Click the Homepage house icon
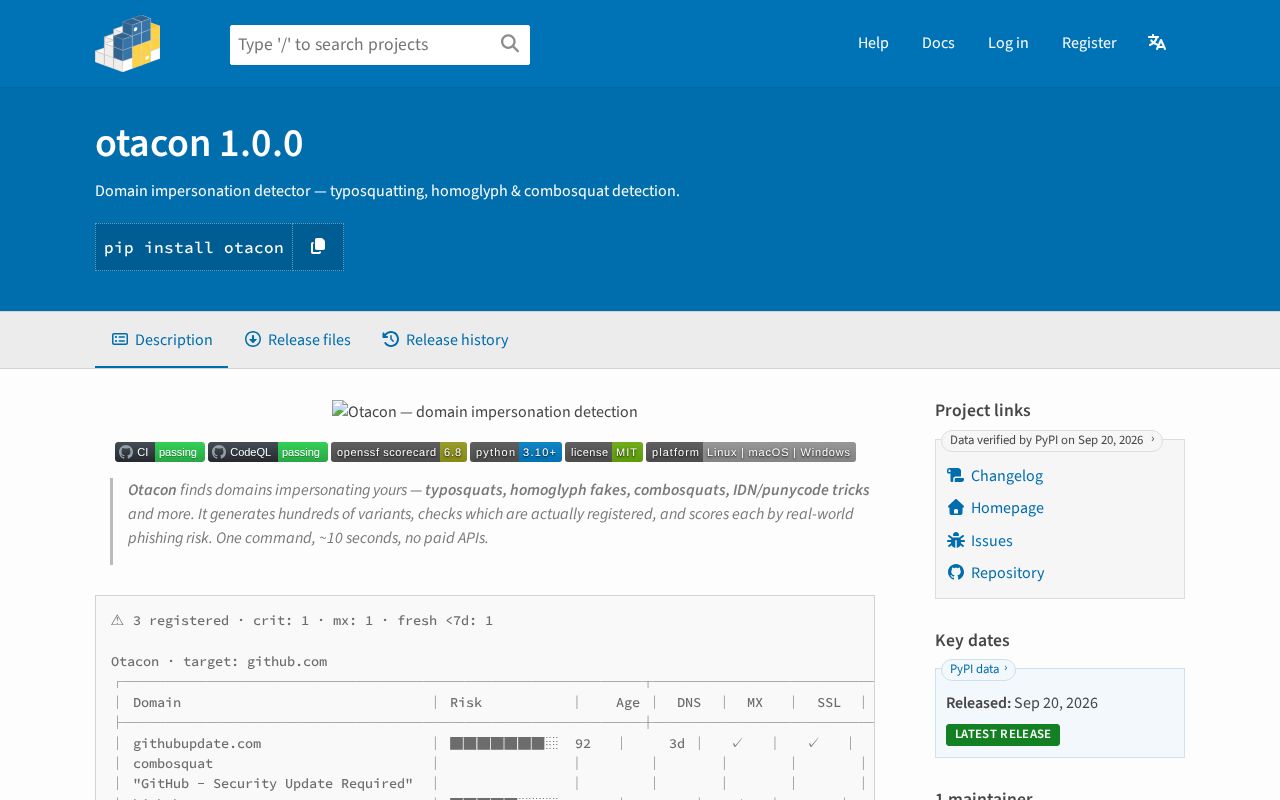 (x=956, y=508)
